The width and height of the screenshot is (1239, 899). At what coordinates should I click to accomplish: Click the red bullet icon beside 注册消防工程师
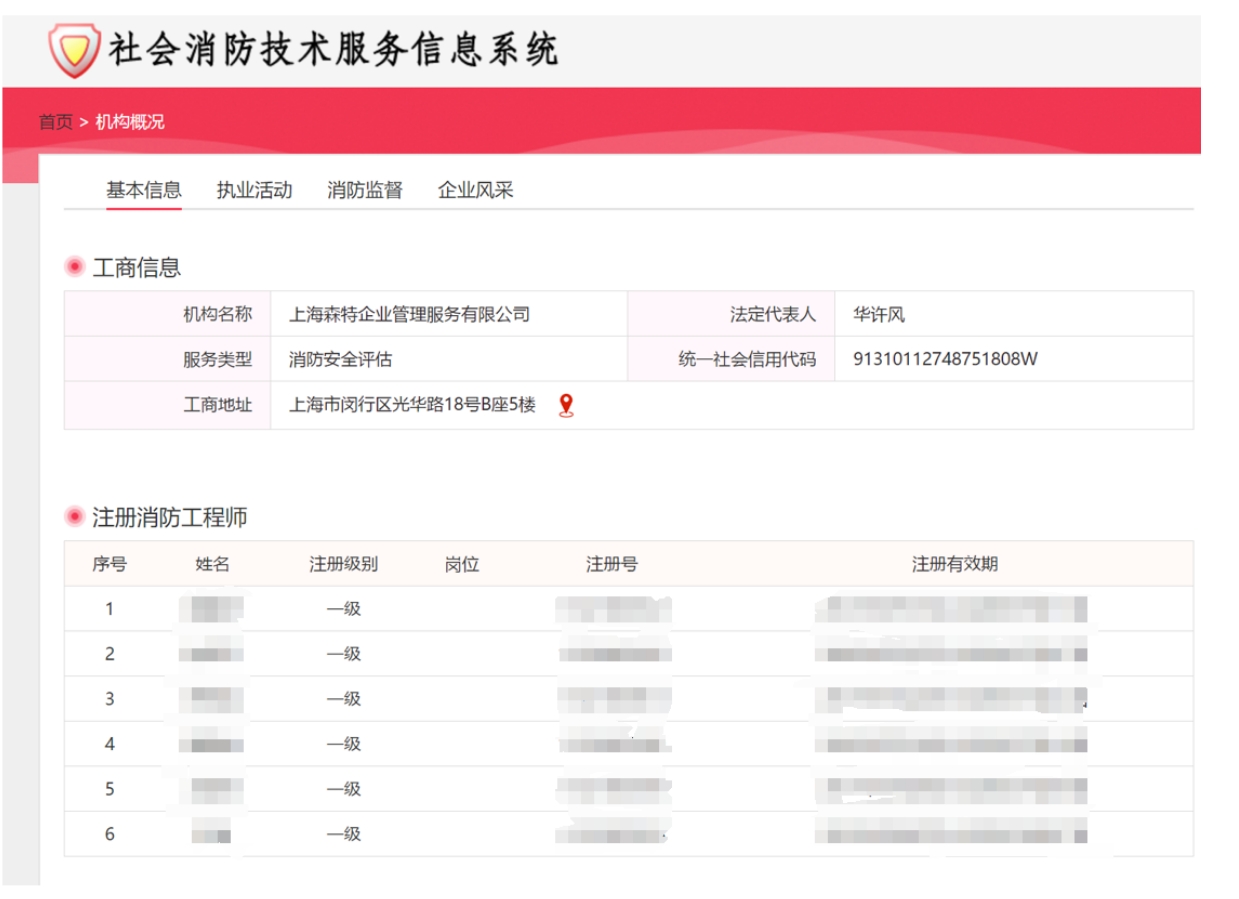pyautogui.click(x=74, y=517)
